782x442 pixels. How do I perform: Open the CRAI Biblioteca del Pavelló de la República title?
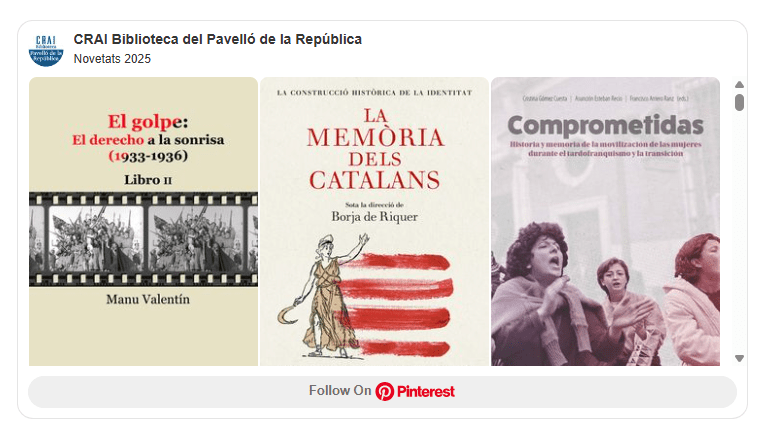[x=217, y=39]
